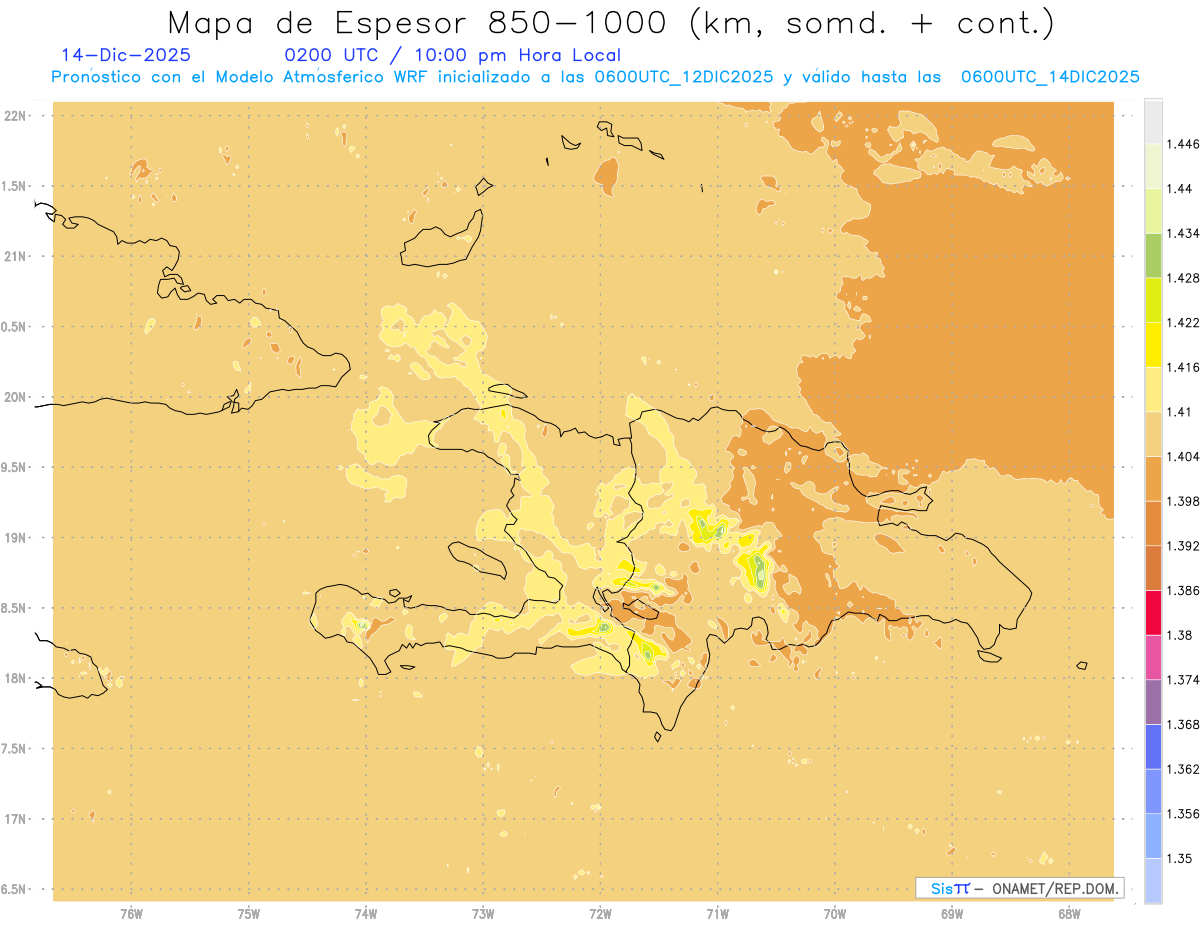
Task: Click the "69W" longitude label
Action: pyautogui.click(x=952, y=912)
